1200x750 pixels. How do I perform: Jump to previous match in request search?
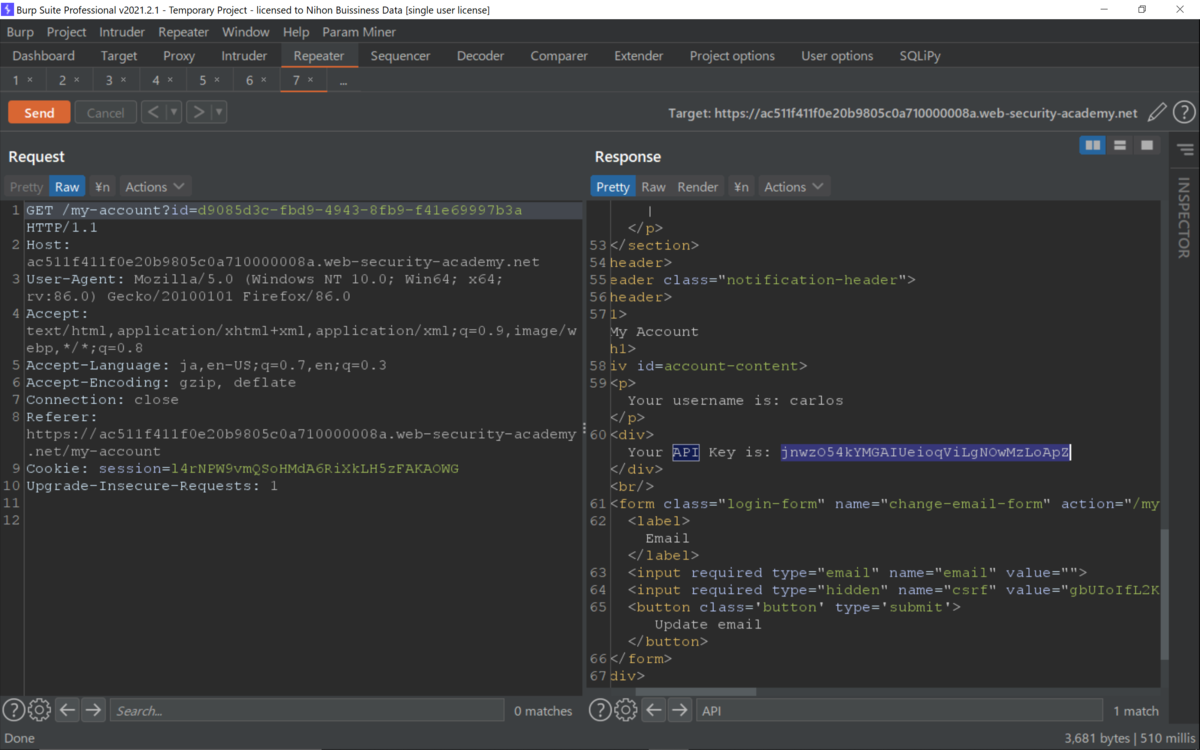67,710
